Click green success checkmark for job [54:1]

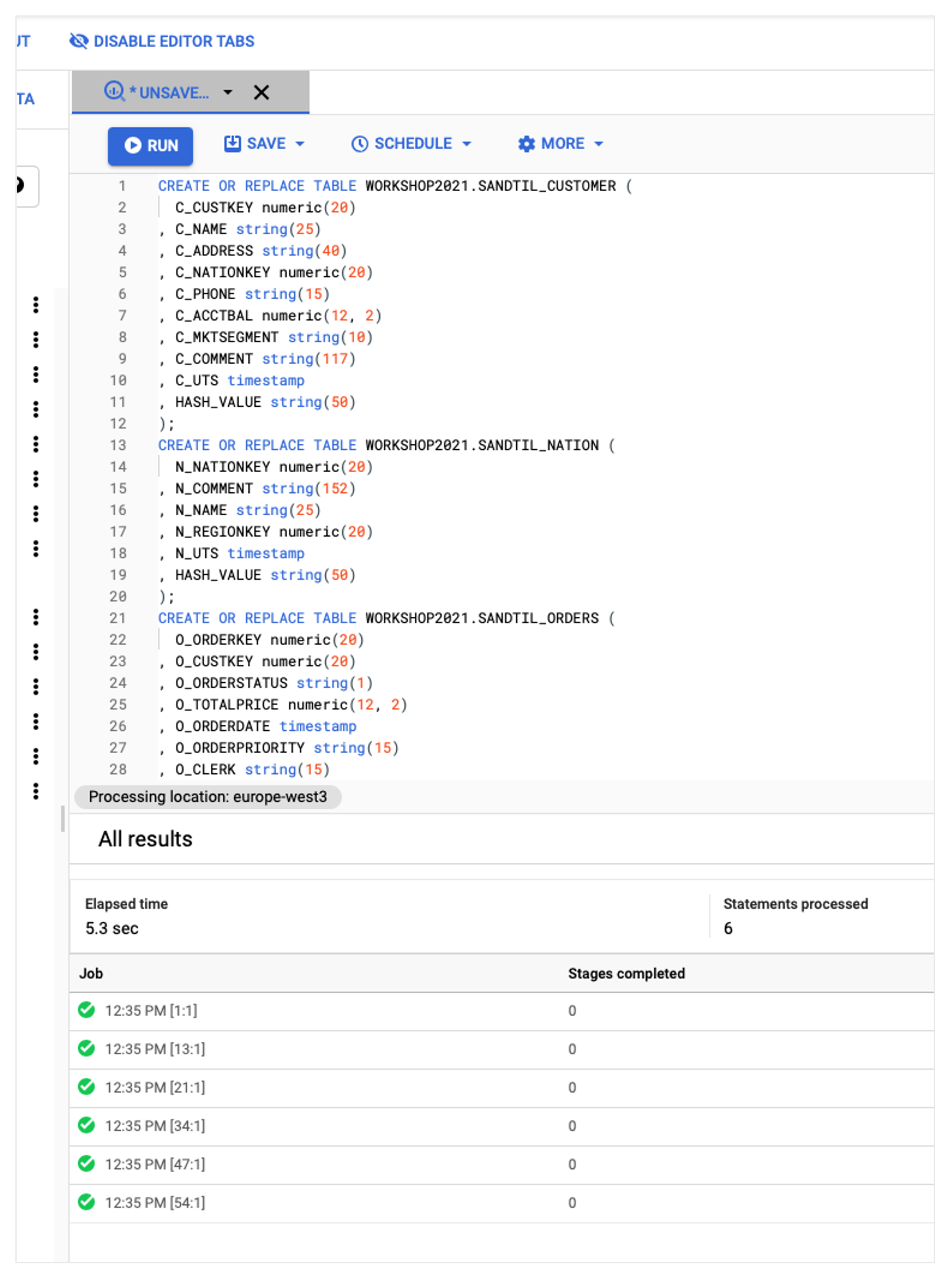coord(86,1202)
